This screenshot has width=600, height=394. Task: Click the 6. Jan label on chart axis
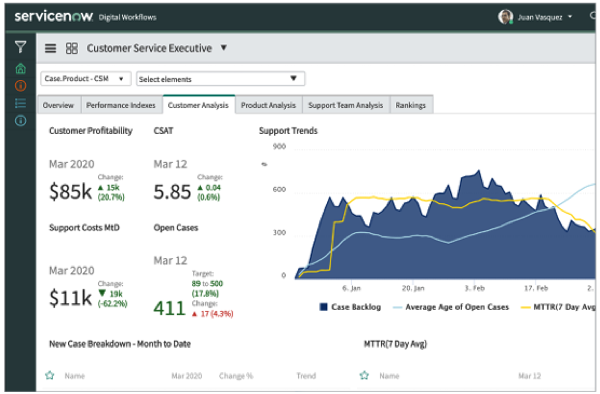coord(351,288)
